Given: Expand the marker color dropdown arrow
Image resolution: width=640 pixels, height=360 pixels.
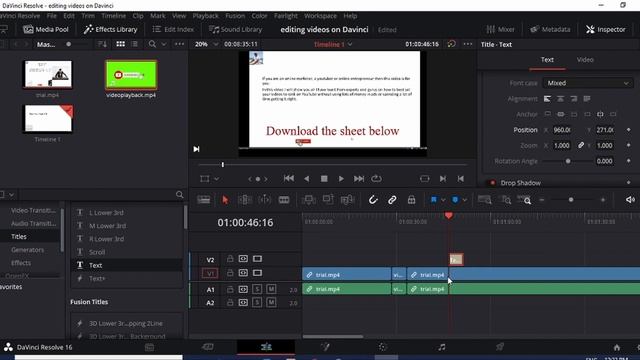Looking at the screenshot, I should pyautogui.click(x=464, y=200).
